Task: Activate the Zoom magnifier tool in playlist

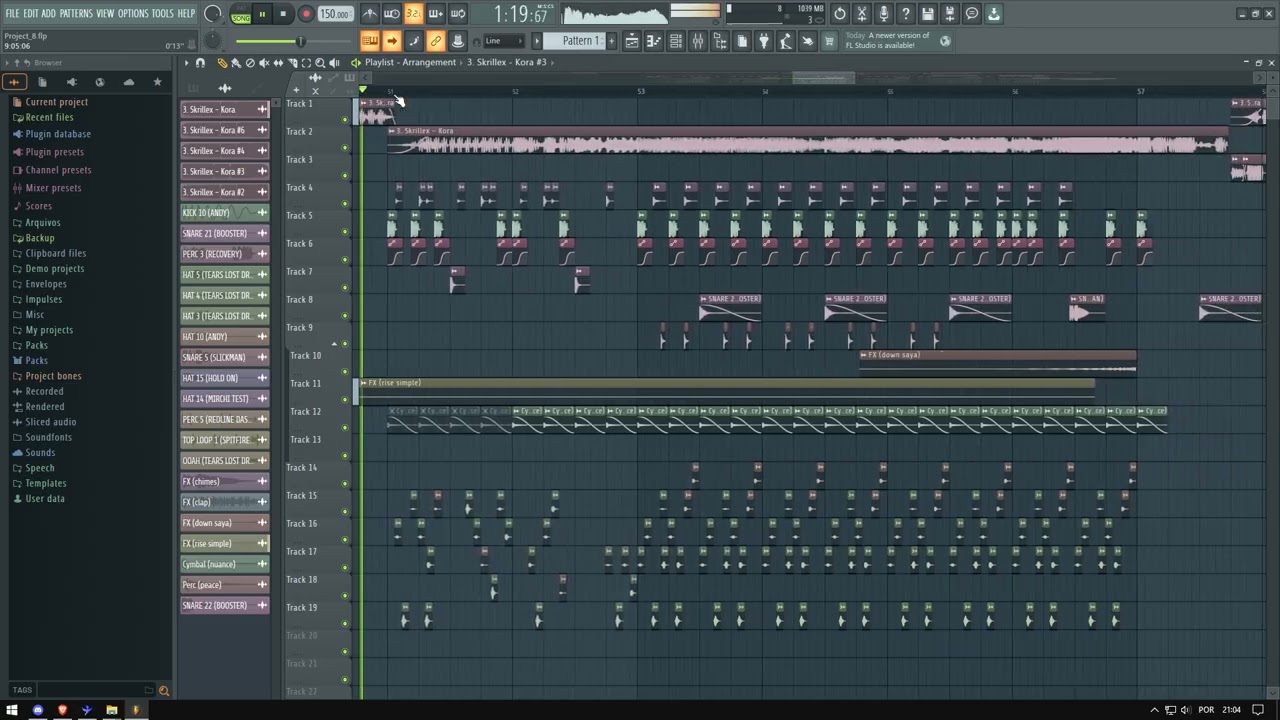Action: point(320,63)
